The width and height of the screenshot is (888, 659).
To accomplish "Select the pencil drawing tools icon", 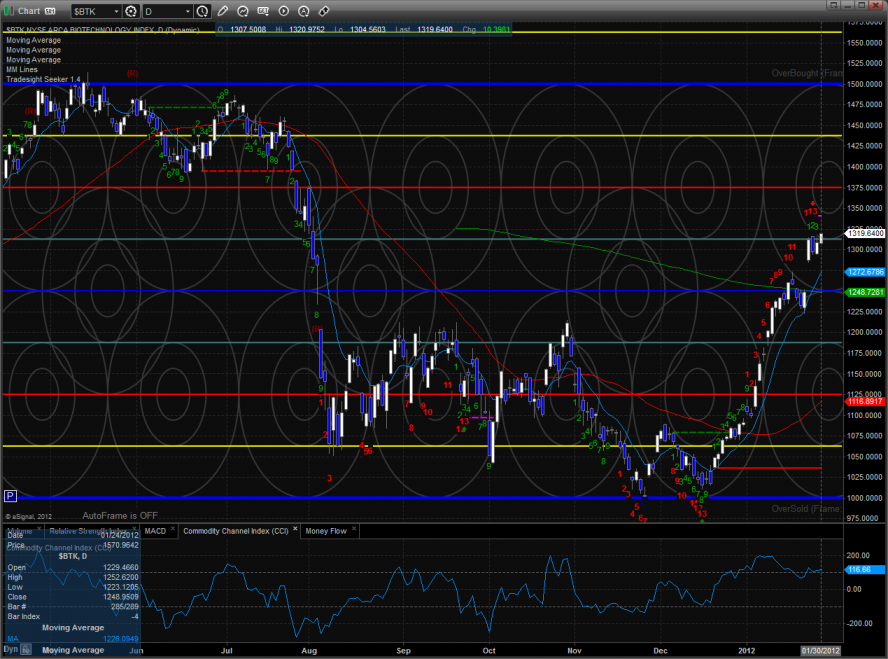I will (223, 11).
